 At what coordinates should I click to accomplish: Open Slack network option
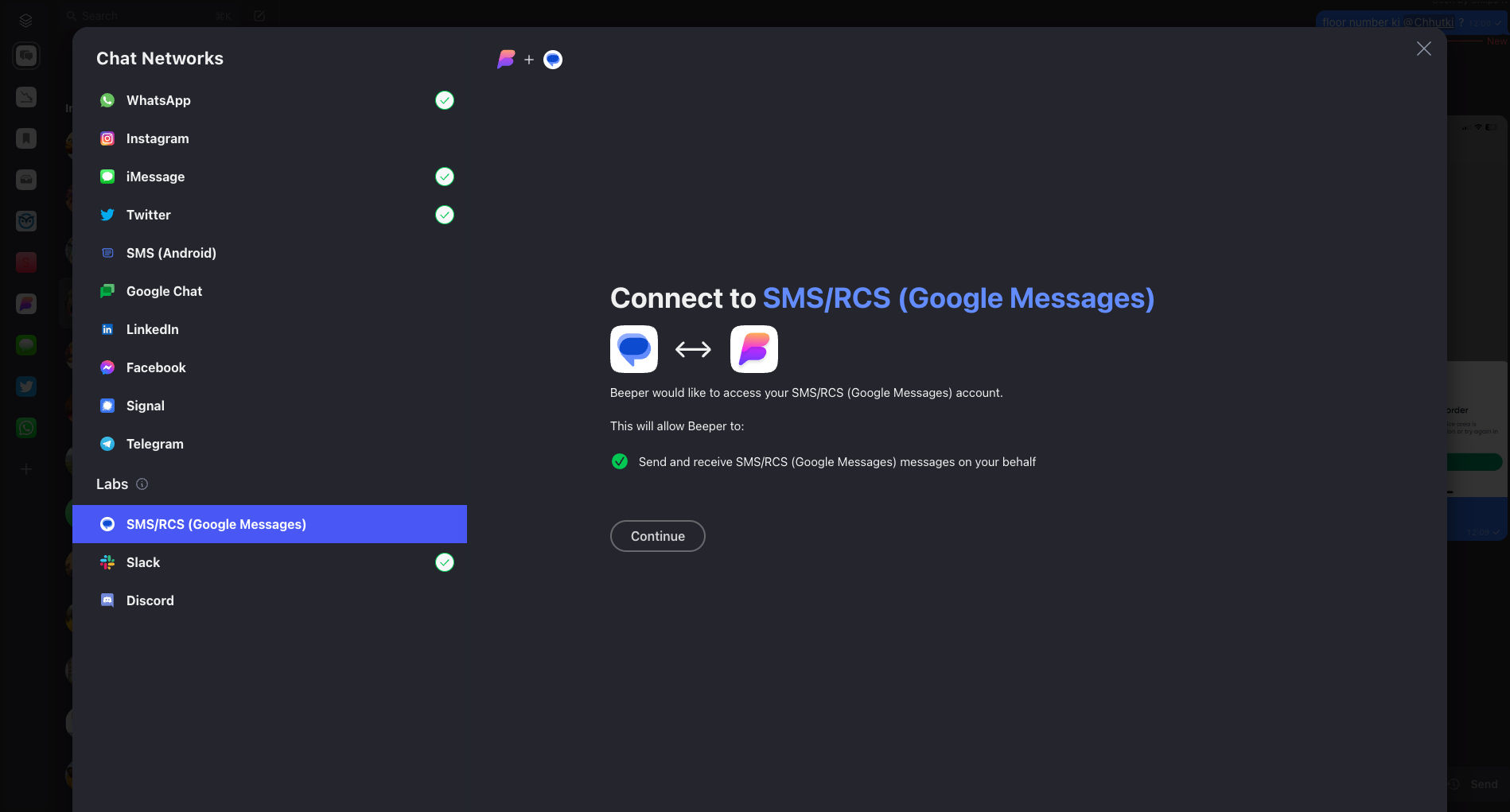[270, 562]
